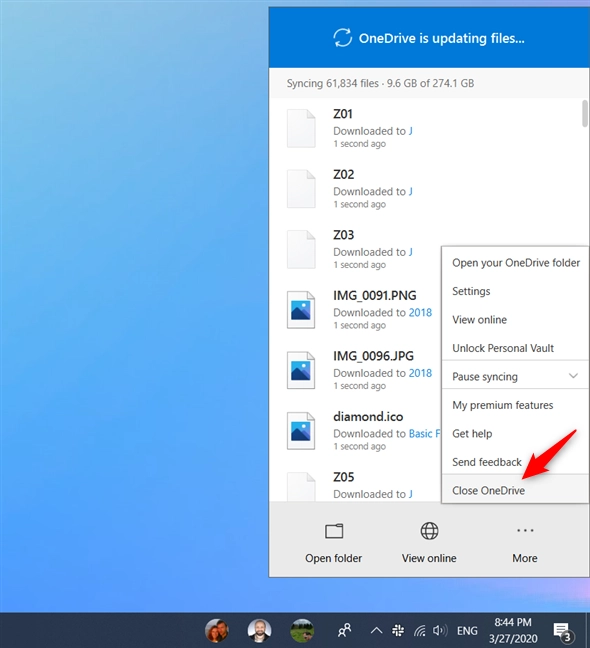
Task: Select Open your OneDrive folder
Action: (x=516, y=263)
